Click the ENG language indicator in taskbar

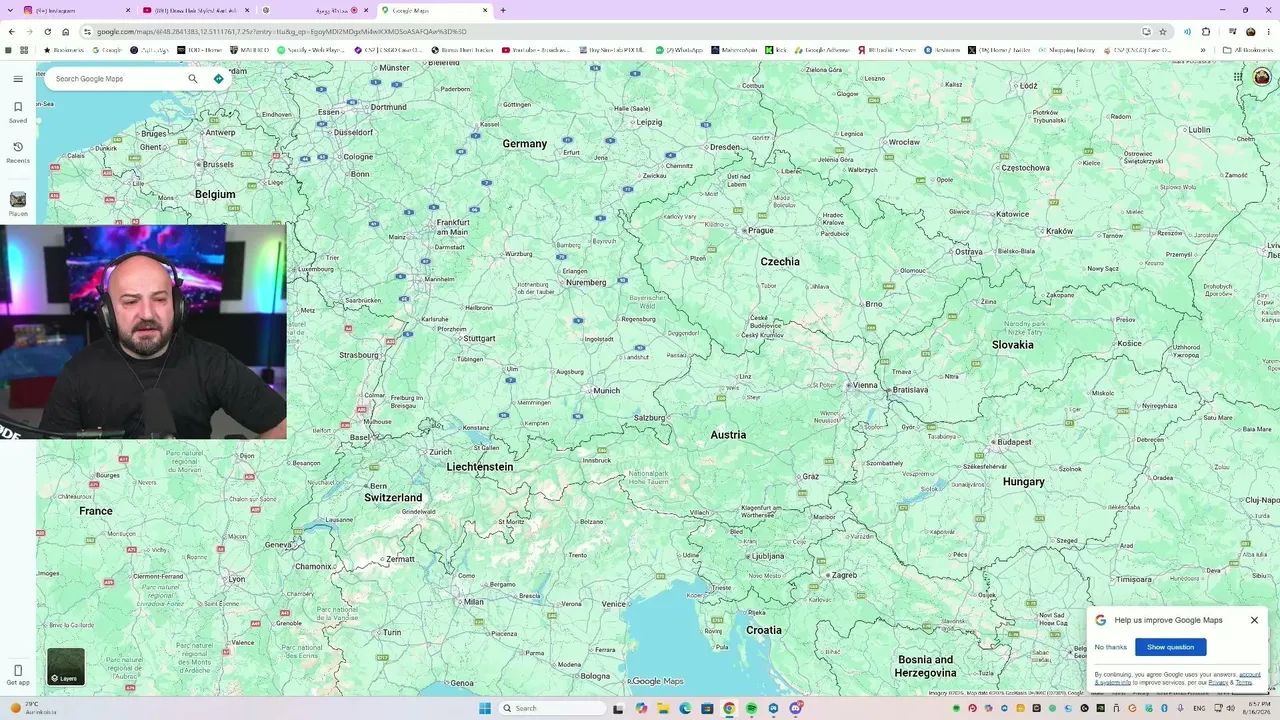[x=1199, y=708]
